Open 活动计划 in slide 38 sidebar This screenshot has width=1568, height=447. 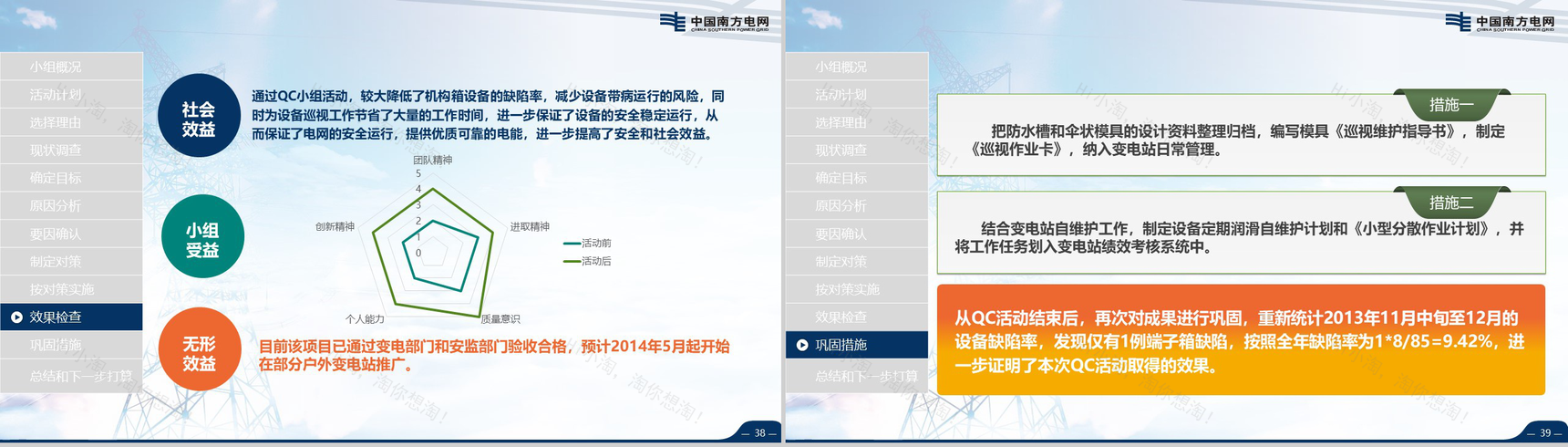tap(71, 95)
